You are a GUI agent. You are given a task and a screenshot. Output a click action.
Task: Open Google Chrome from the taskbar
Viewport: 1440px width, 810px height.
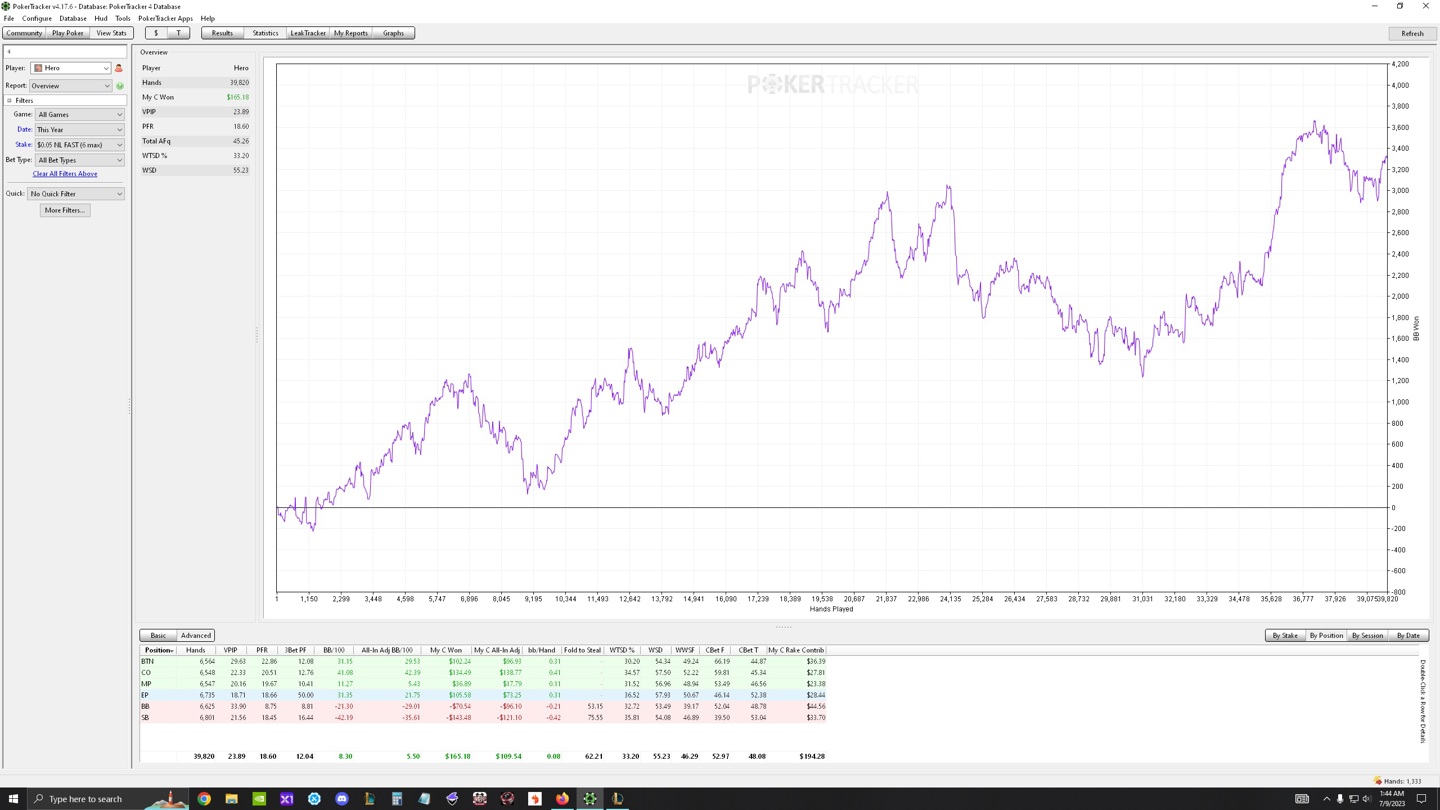point(204,799)
